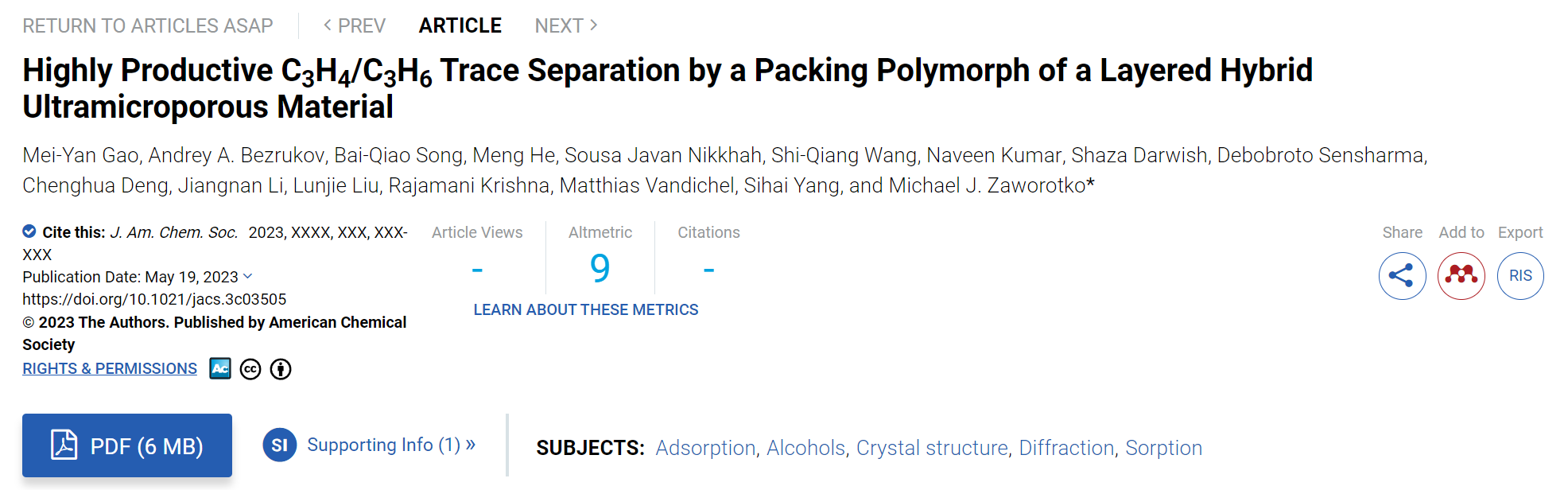The width and height of the screenshot is (1568, 490).
Task: Click the CC attribution person icon
Action: pos(281,369)
